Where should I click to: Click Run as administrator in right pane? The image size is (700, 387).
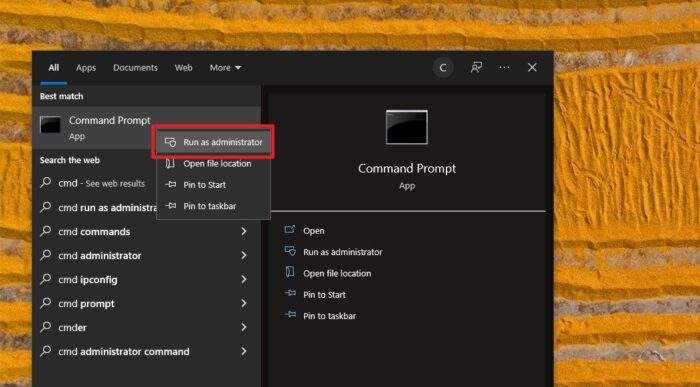(x=343, y=252)
